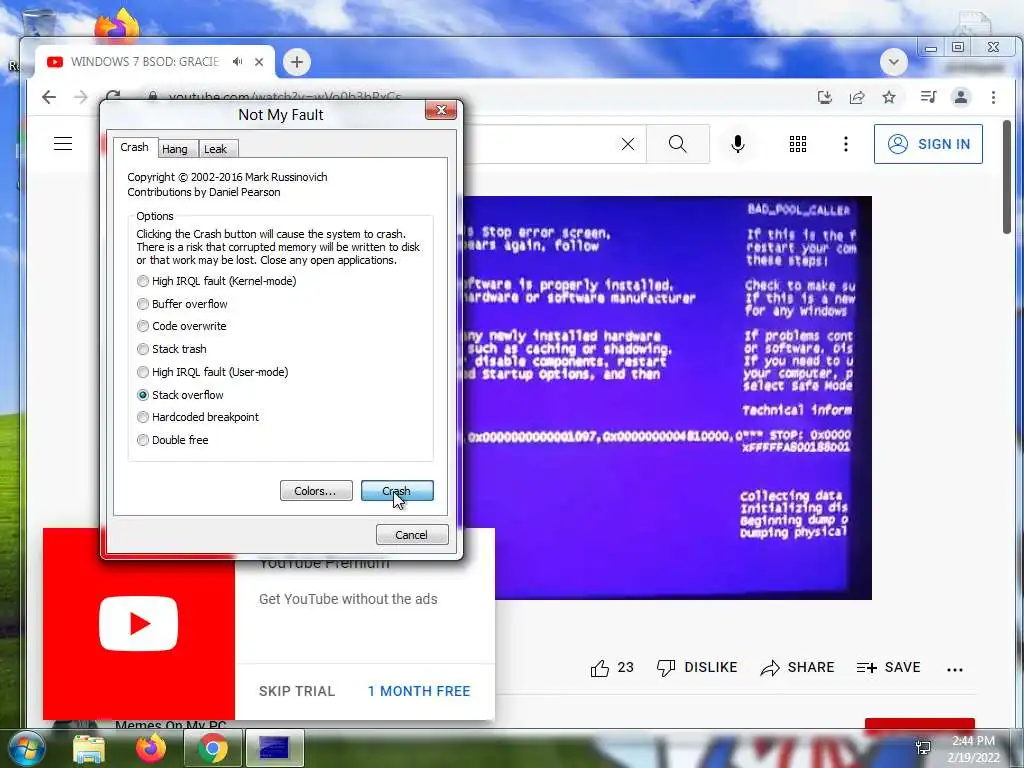
Task: Switch to Chrome in the taskbar
Action: [x=212, y=748]
